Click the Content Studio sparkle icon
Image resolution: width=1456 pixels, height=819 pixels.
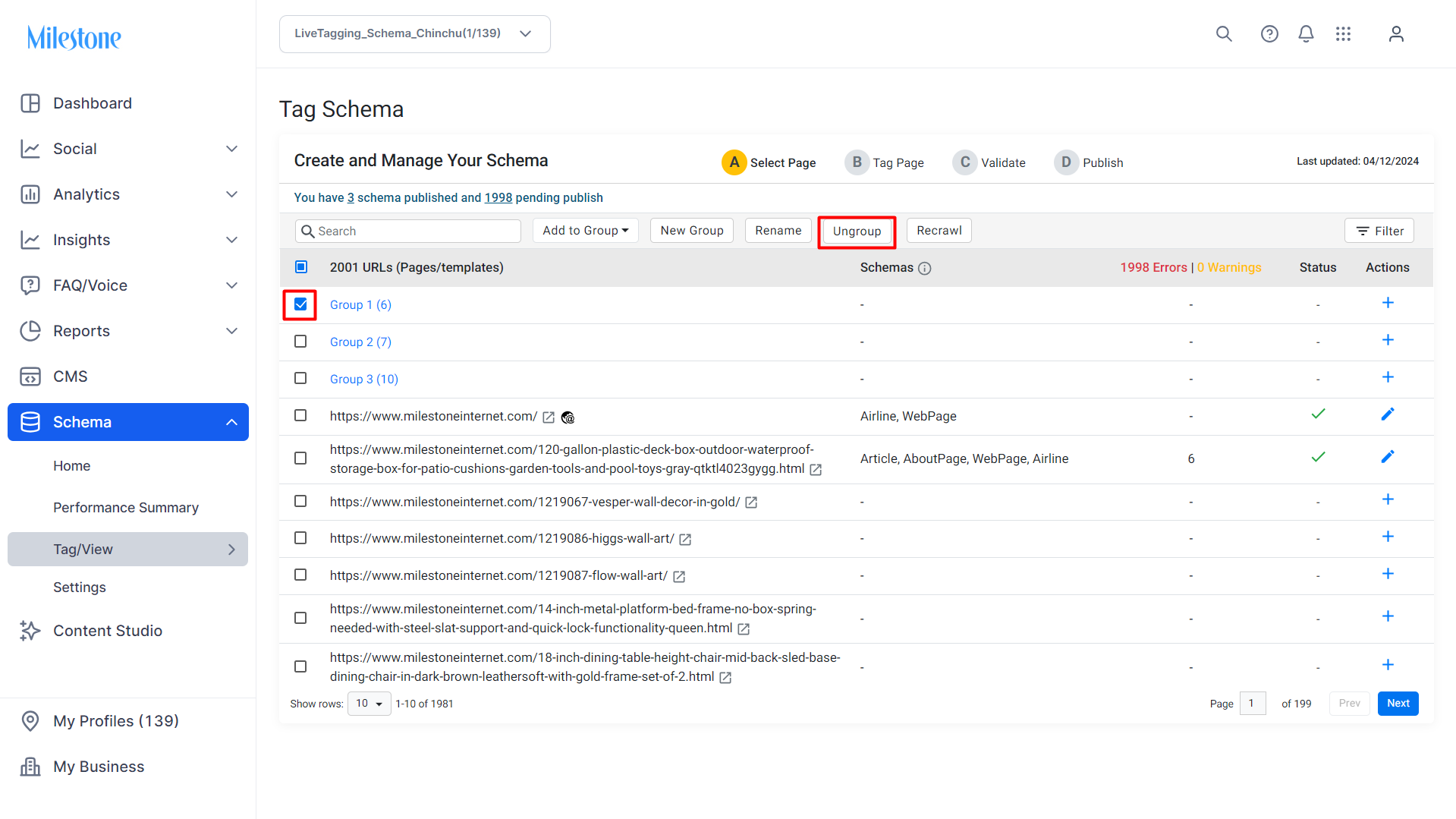[x=30, y=631]
